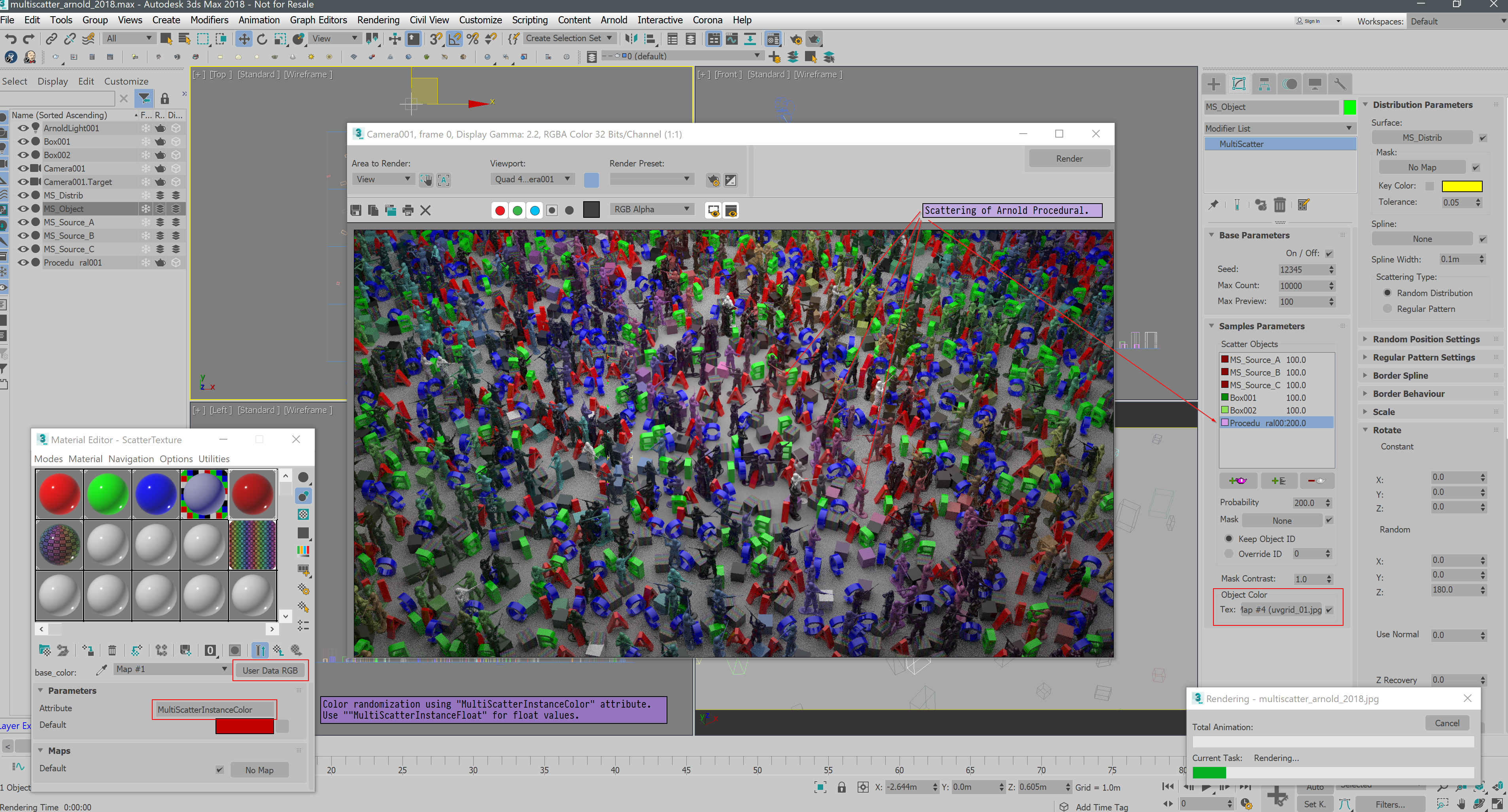Screen dimensions: 1508x812
Task: Toggle the red channel in render window
Action: pos(500,210)
